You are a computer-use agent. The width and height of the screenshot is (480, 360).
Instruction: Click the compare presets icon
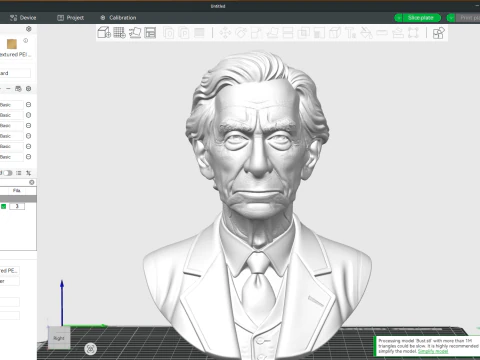(x=29, y=173)
